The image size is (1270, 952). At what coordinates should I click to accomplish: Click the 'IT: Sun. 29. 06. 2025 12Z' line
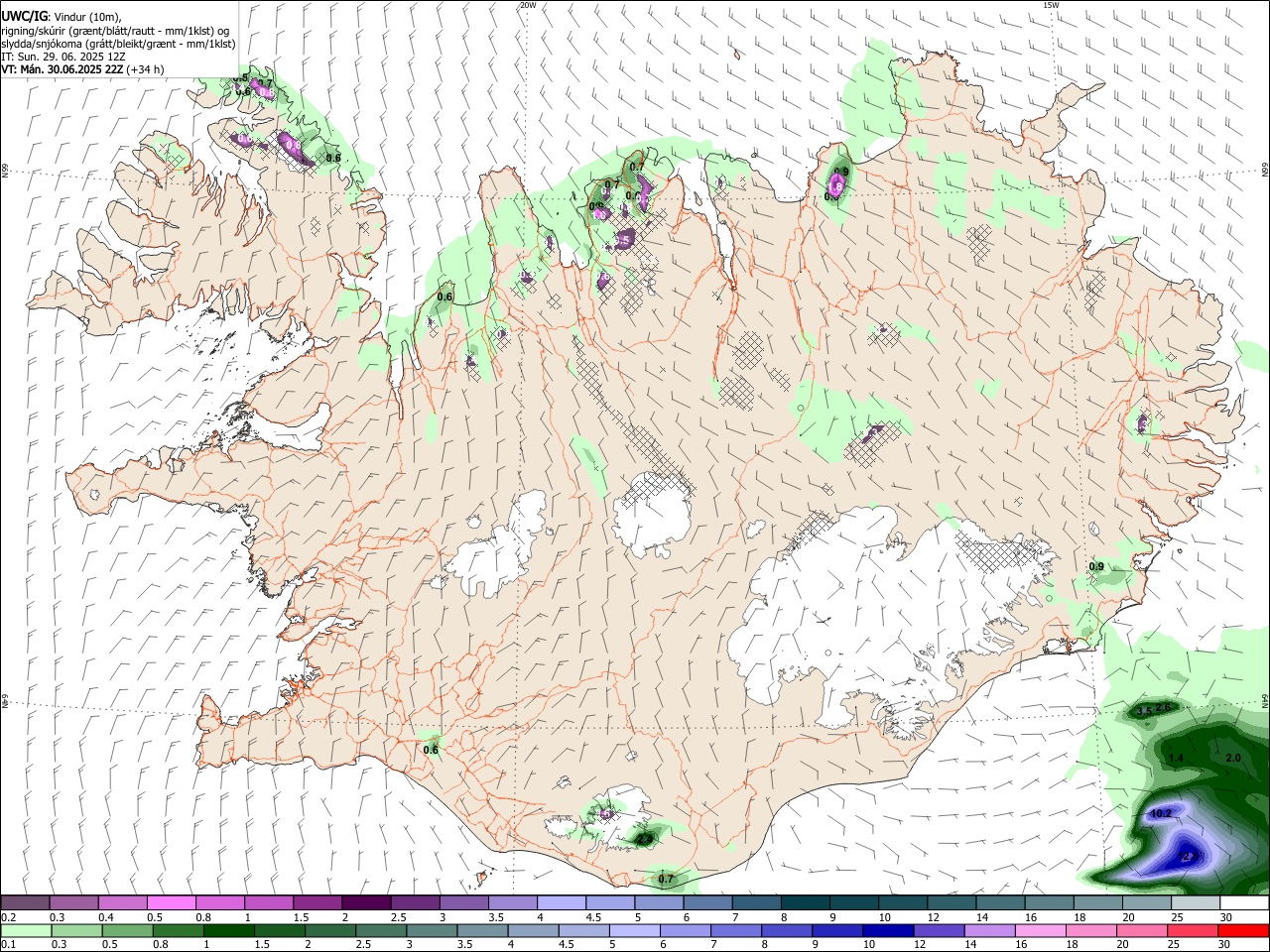(x=63, y=57)
